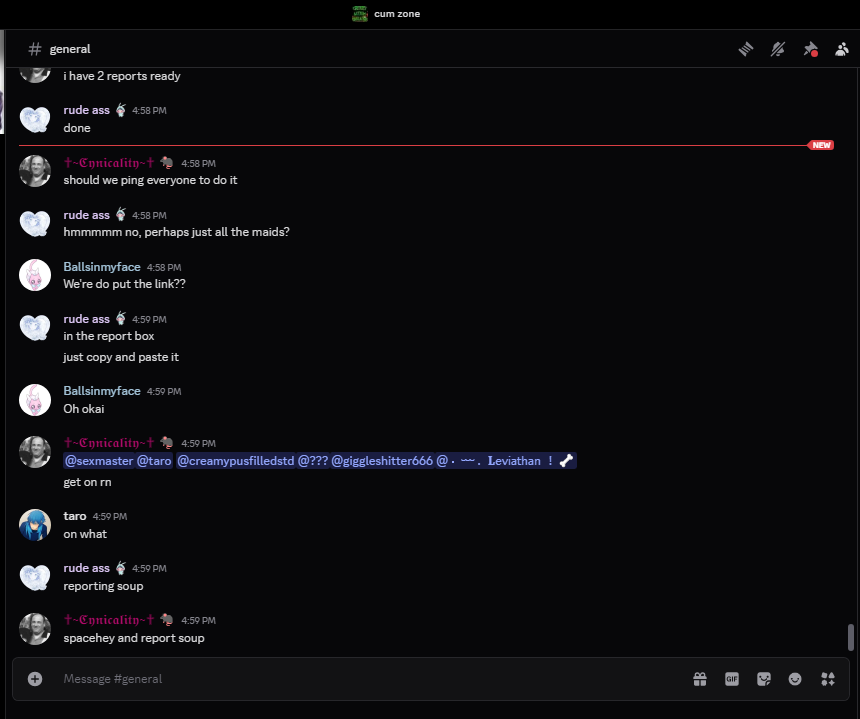Click taro's blue-haired avatar
860x719 pixels.
click(x=35, y=525)
